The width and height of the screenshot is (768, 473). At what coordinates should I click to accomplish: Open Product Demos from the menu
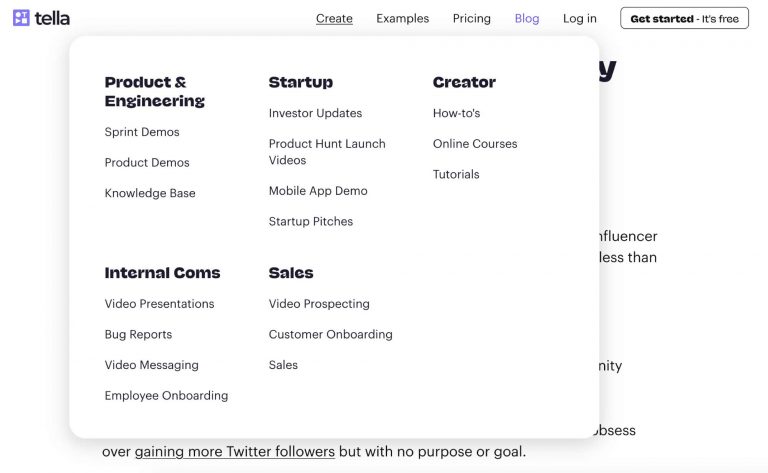[x=147, y=163]
